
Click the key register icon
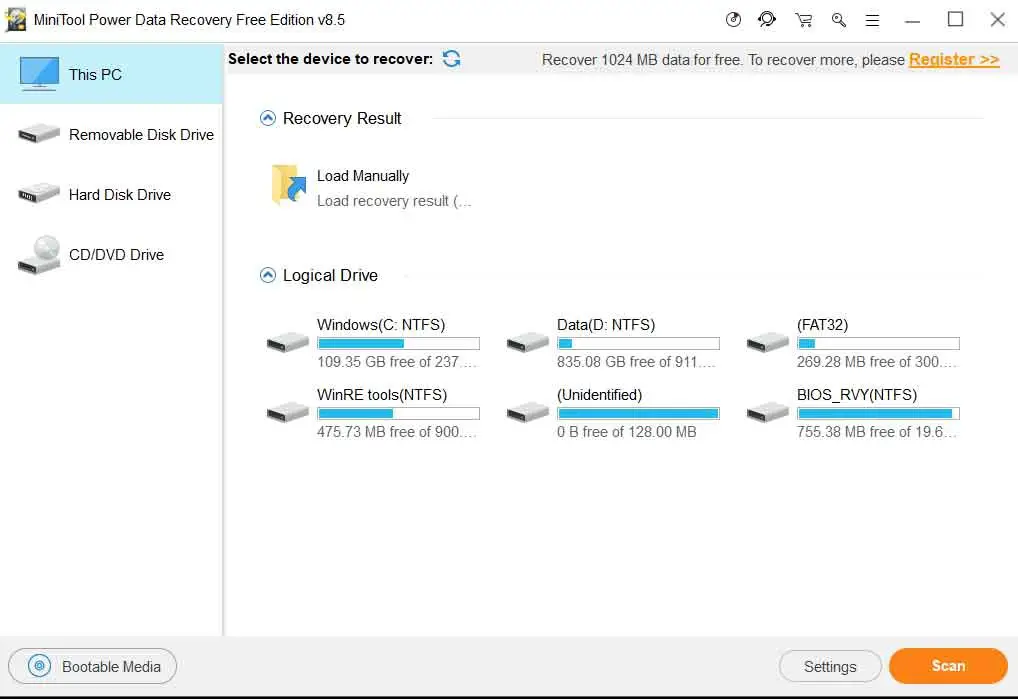coord(839,20)
